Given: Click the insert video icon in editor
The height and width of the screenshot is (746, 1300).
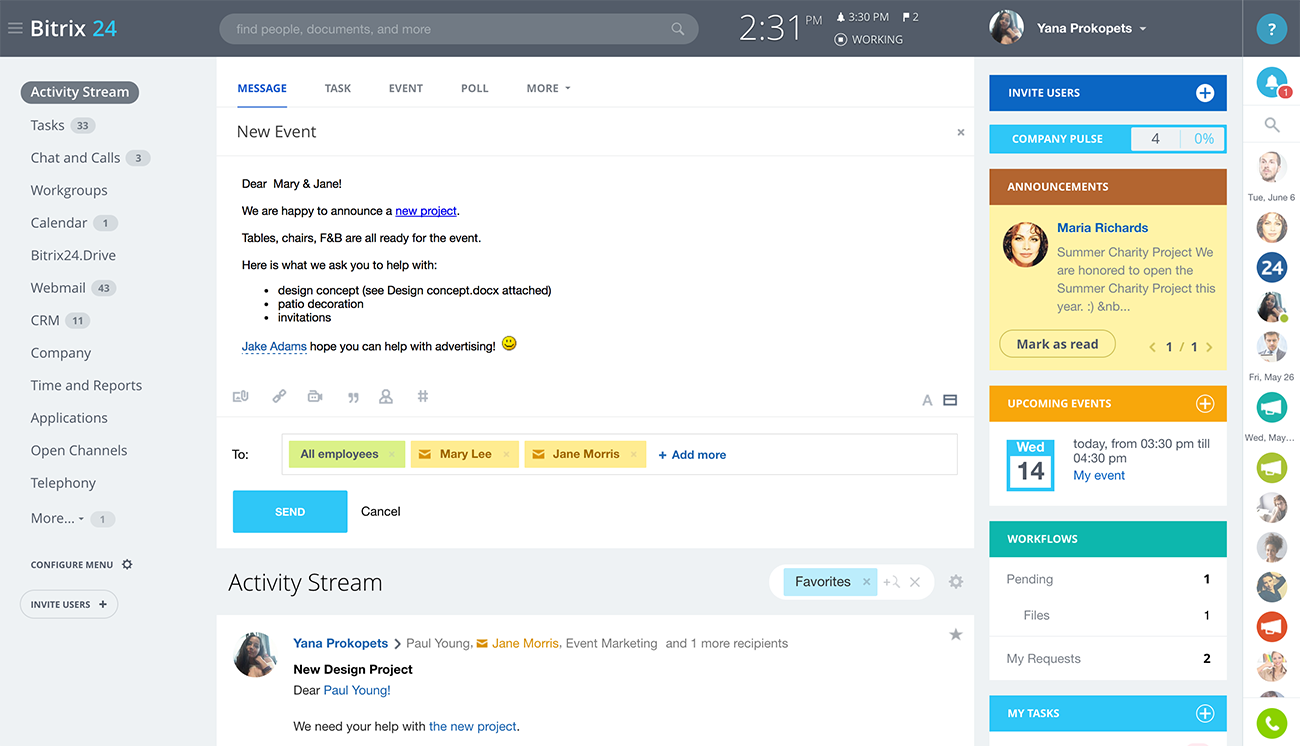Looking at the screenshot, I should click(315, 397).
